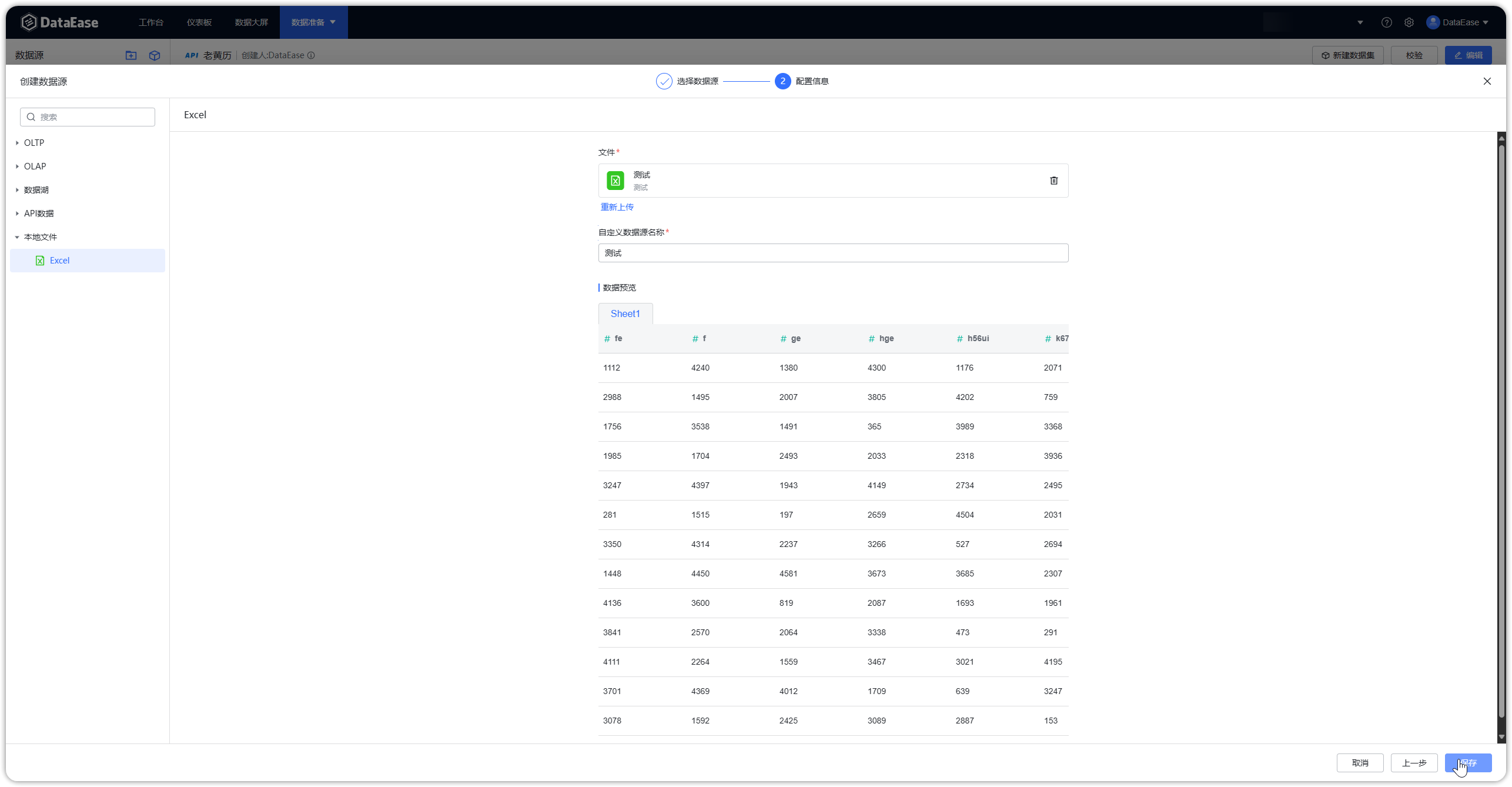Click the info icon next to 创建人:DataEase
This screenshot has height=787, width=1512.
click(311, 55)
